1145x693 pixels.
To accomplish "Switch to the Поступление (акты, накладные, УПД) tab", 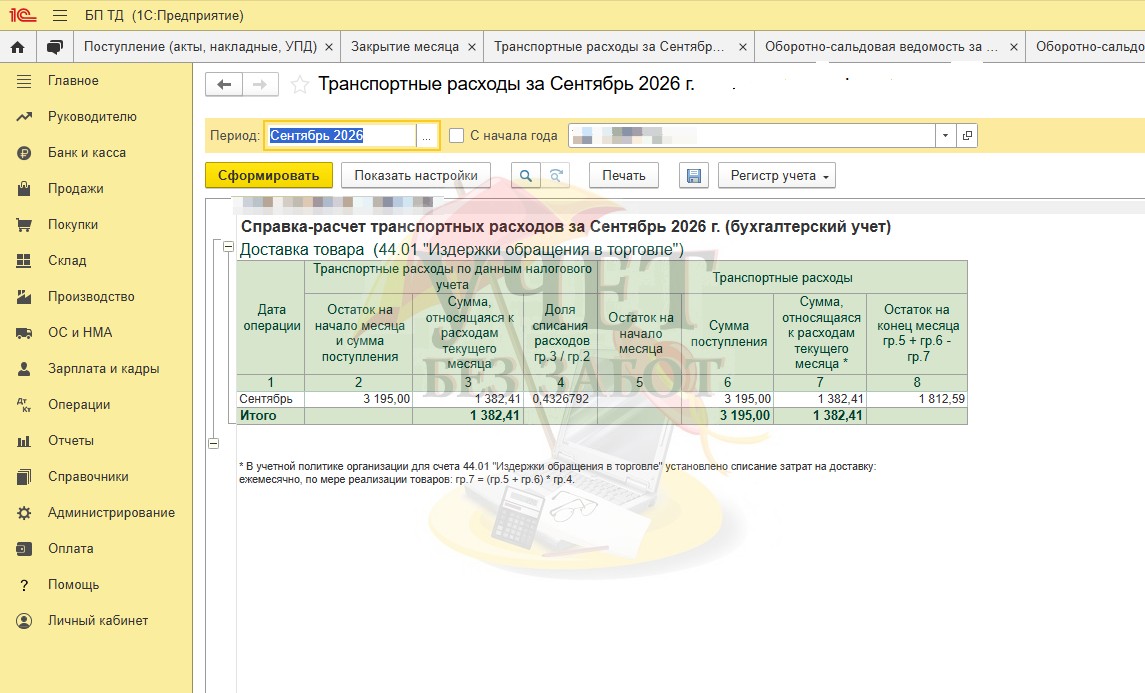I will [x=200, y=47].
